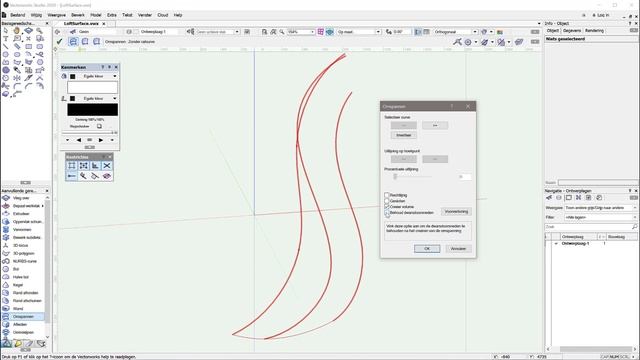Activate third Omspannen mode icon in mode bar
Screen dimensions: 640x360
coord(96,42)
